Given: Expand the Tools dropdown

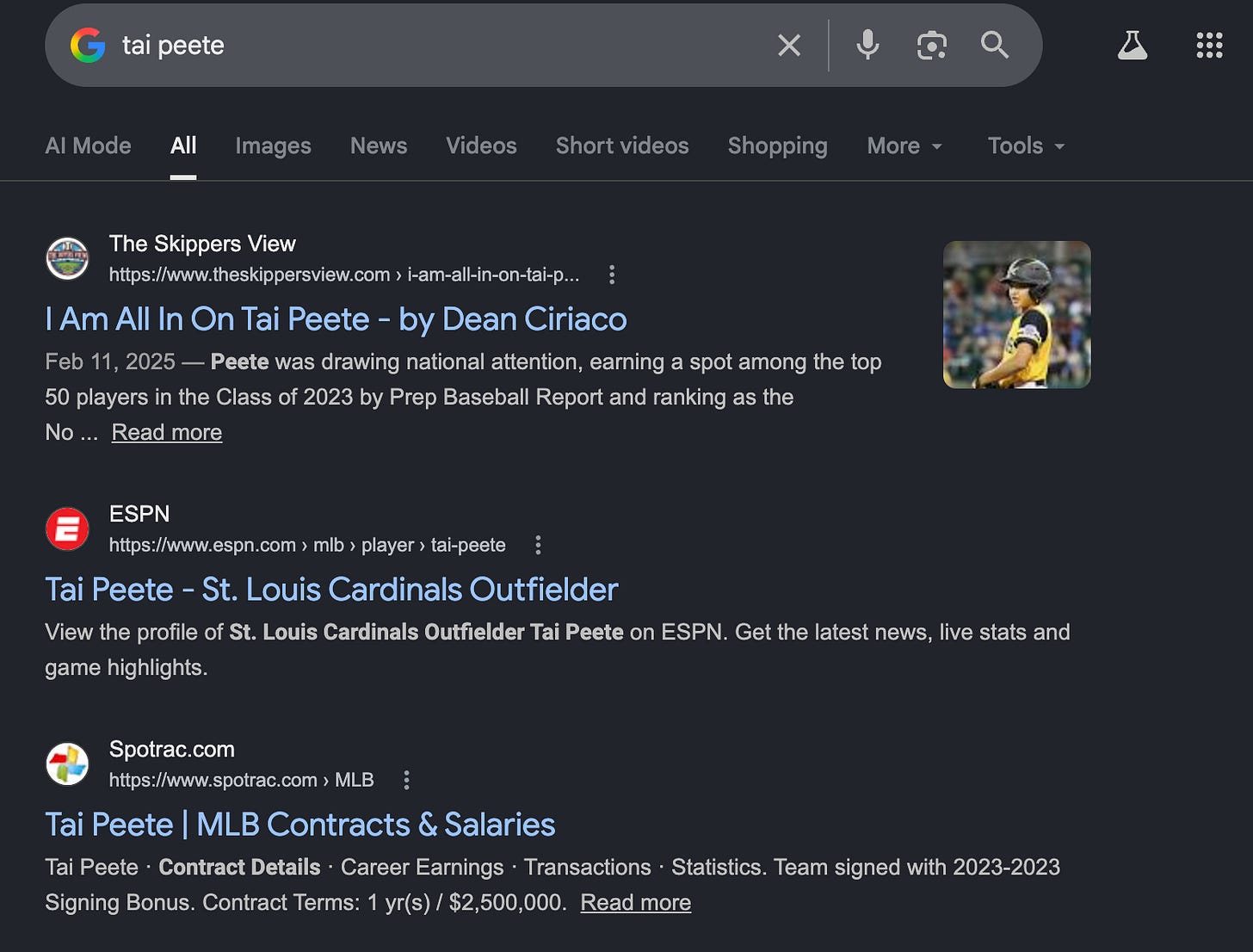Looking at the screenshot, I should pos(1026,146).
